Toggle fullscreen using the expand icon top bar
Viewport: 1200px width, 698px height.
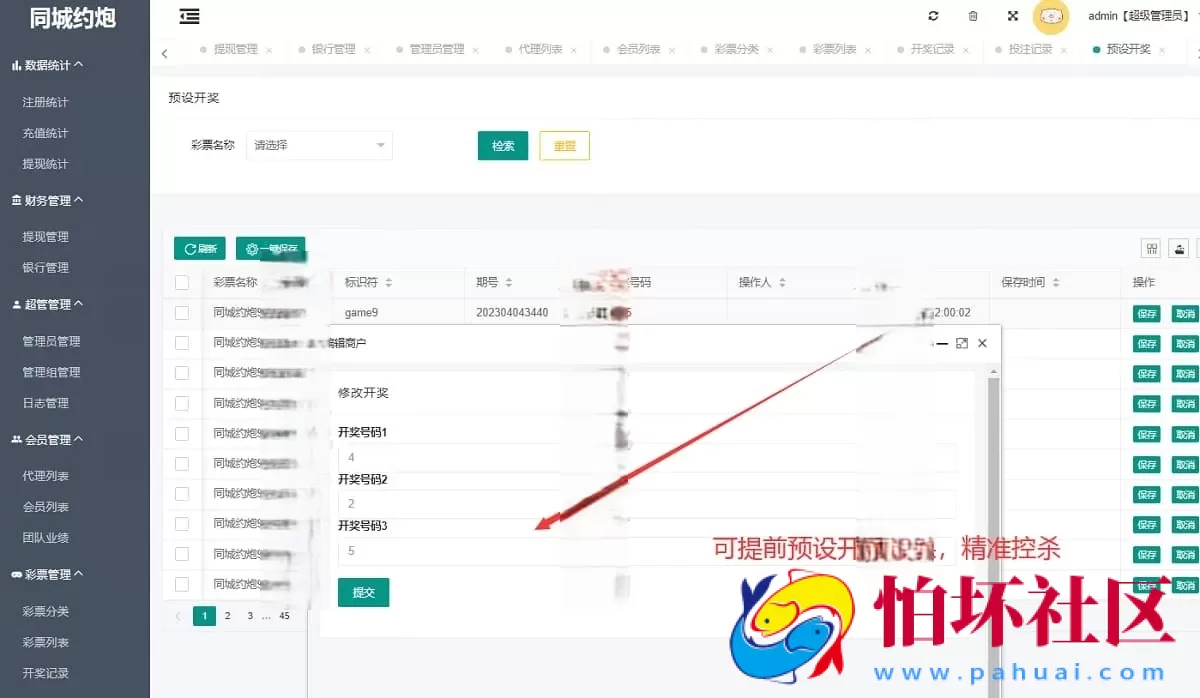[x=1012, y=16]
